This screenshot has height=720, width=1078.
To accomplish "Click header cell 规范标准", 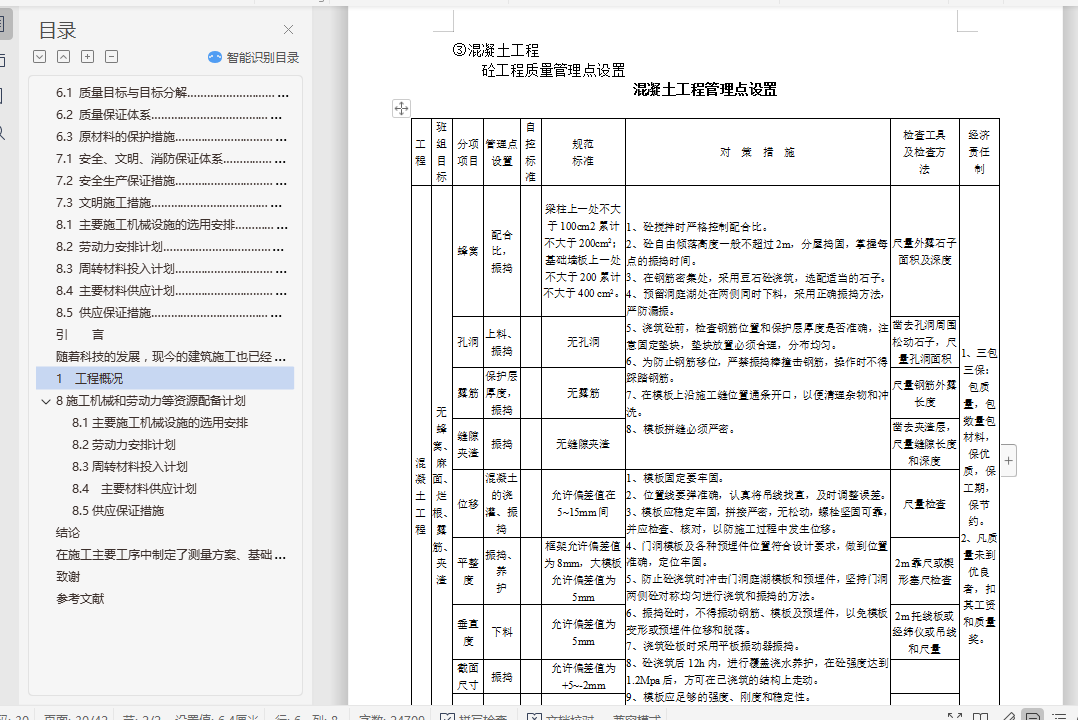I will [583, 152].
